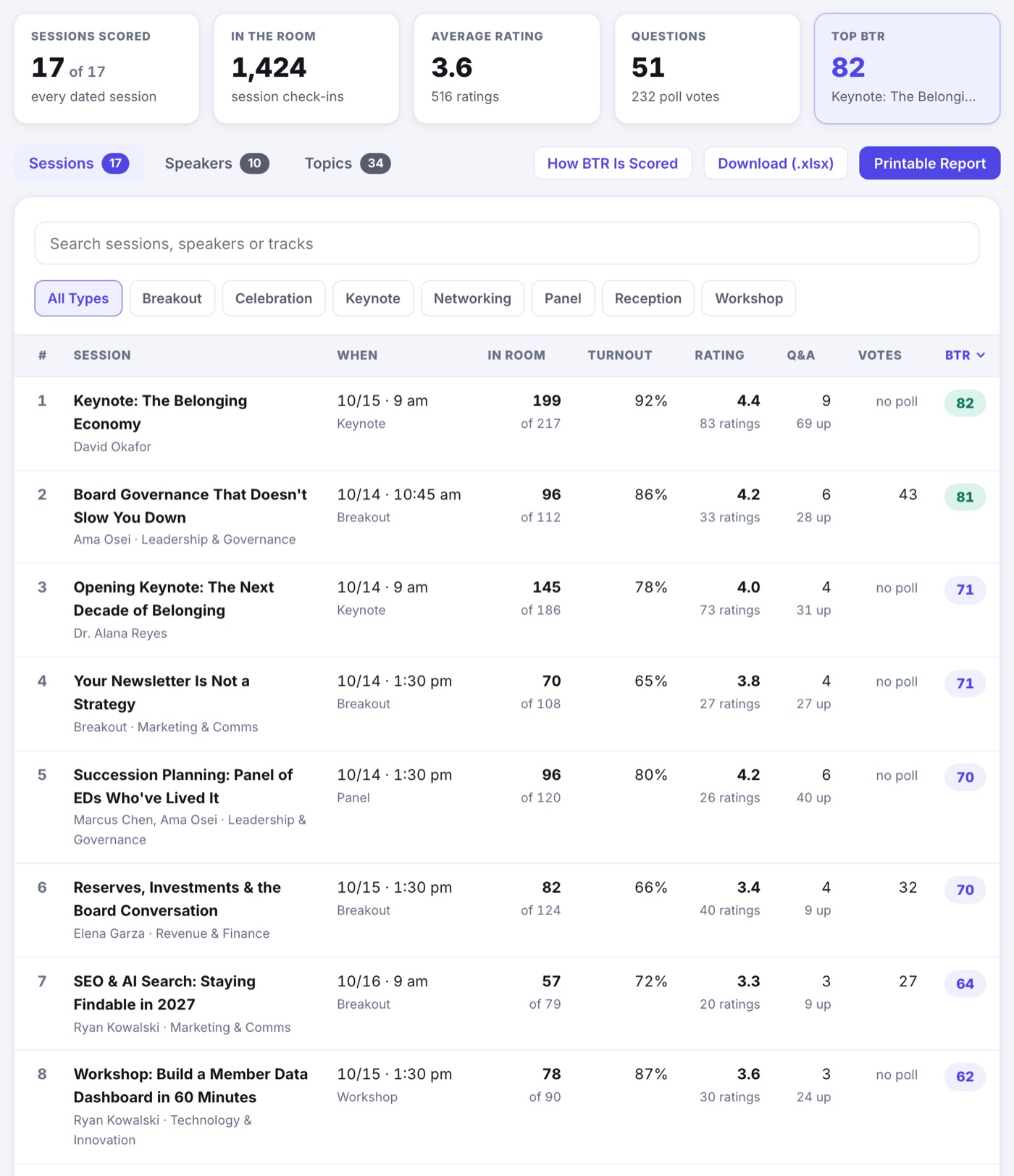Screen dimensions: 1014x1176
Task: Sort by the Votes column header
Action: point(880,356)
